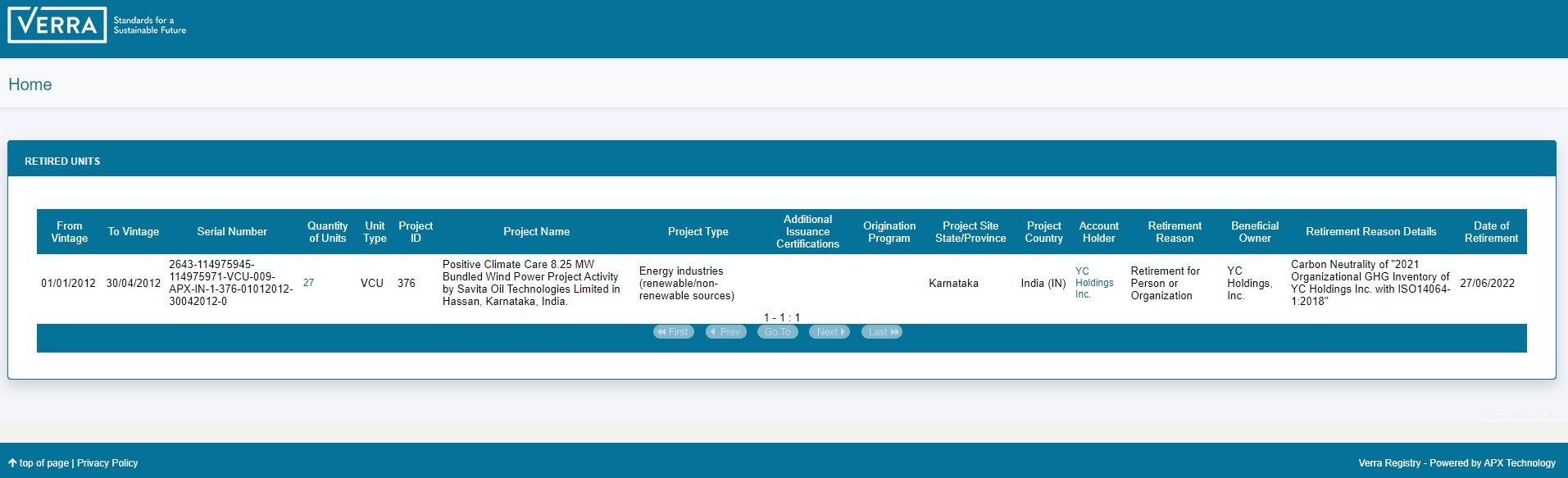Sort by From Vintage column header

(70, 232)
